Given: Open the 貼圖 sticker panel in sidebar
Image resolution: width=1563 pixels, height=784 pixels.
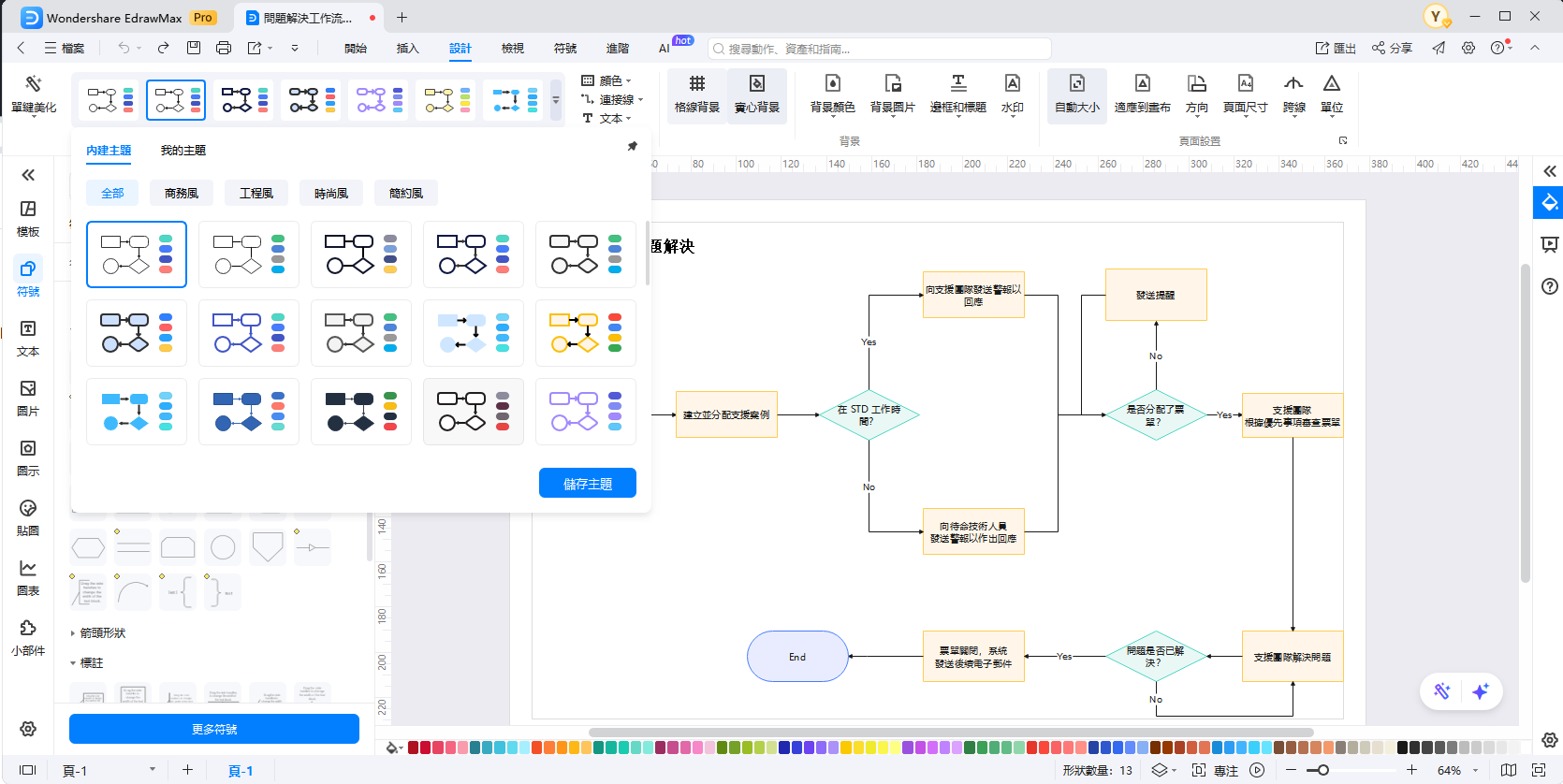Looking at the screenshot, I should (x=28, y=515).
